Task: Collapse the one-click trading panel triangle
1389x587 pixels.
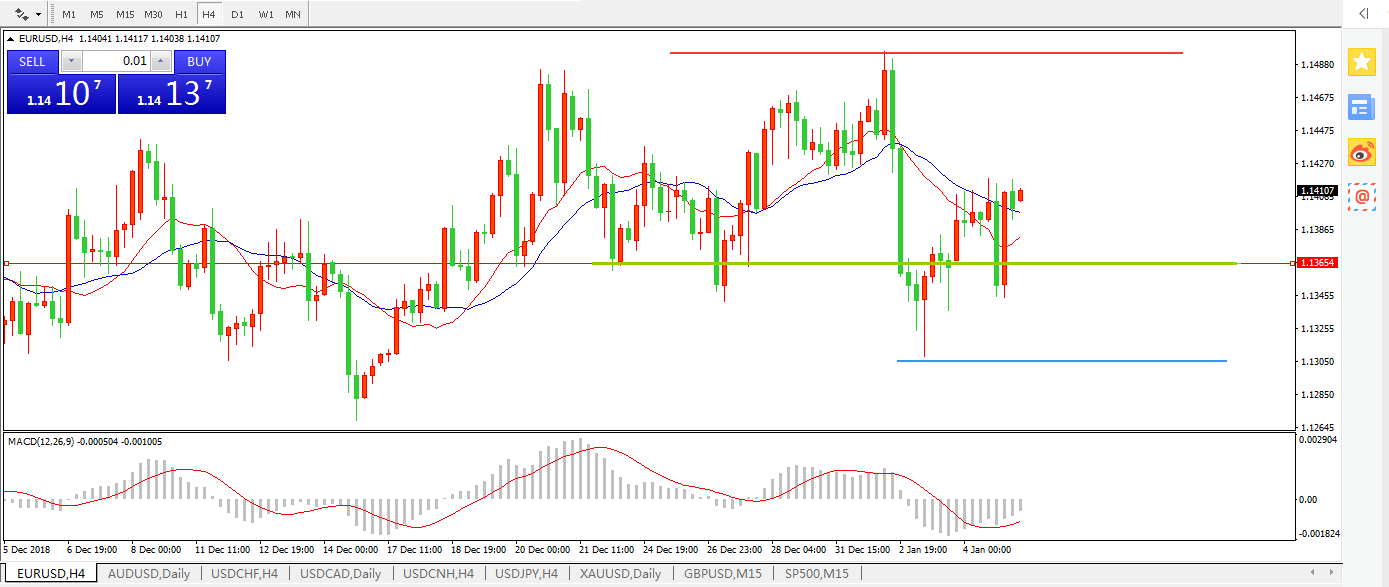Action: pyautogui.click(x=11, y=39)
